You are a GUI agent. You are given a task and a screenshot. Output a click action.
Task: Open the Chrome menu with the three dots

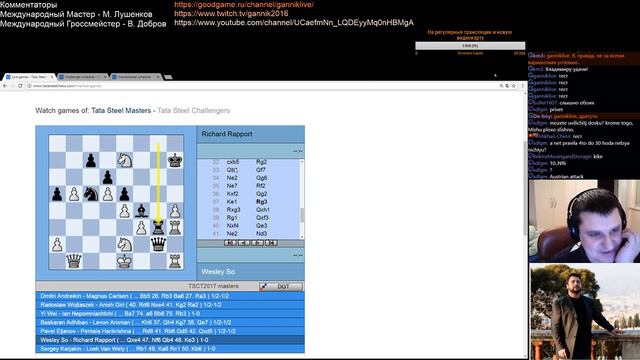point(523,86)
